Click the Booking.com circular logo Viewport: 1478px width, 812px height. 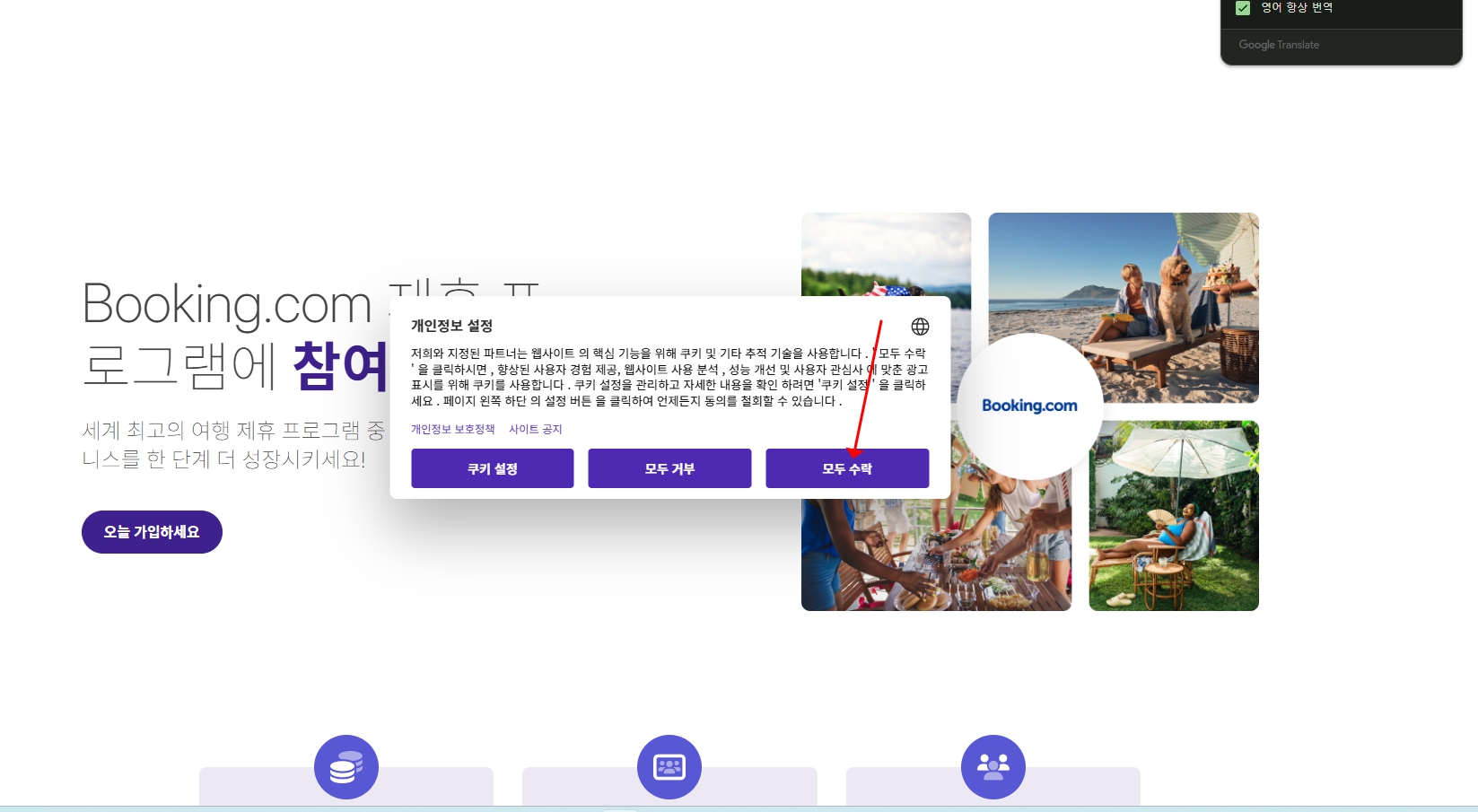[x=1029, y=406]
